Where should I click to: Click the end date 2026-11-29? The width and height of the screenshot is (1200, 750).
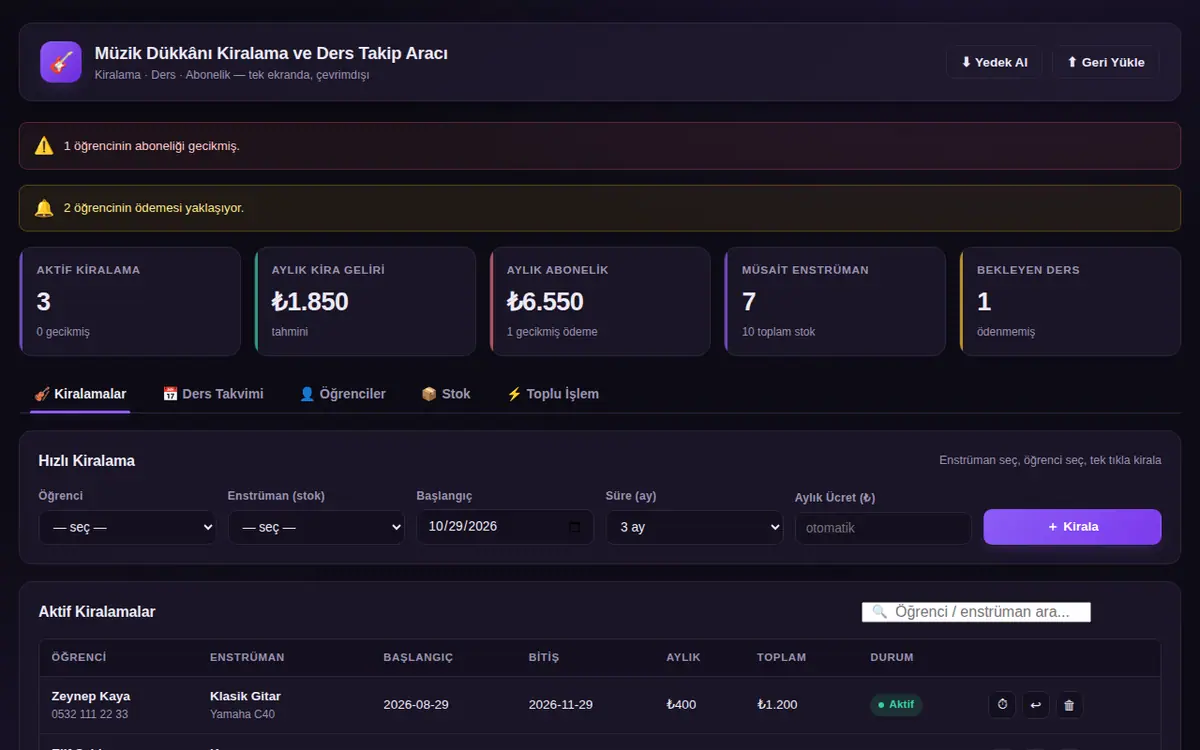pyautogui.click(x=561, y=705)
